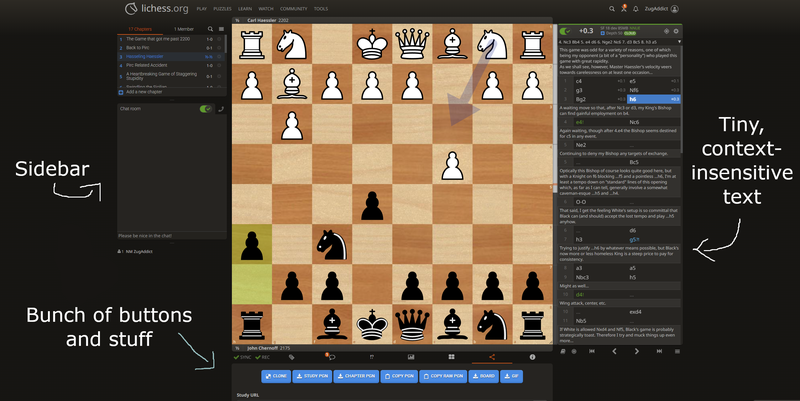Click the voice chat phone icon

pos(221,109)
